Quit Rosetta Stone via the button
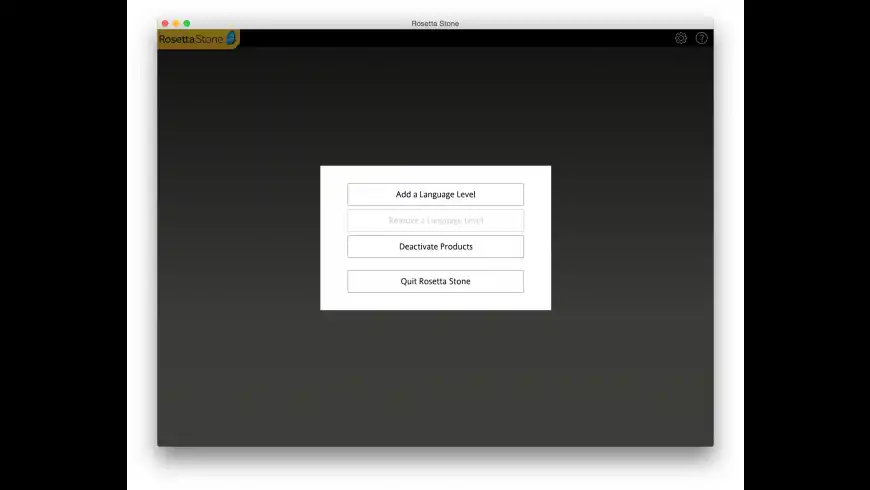The height and width of the screenshot is (490, 870). (436, 281)
